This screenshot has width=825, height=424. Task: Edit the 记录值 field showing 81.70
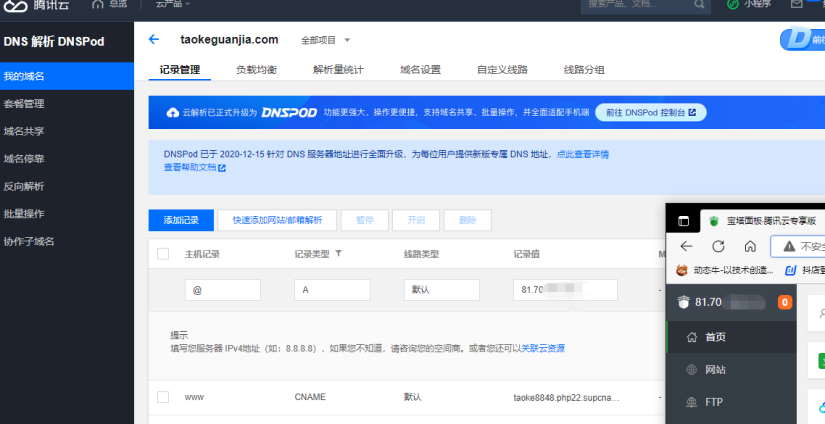565,290
